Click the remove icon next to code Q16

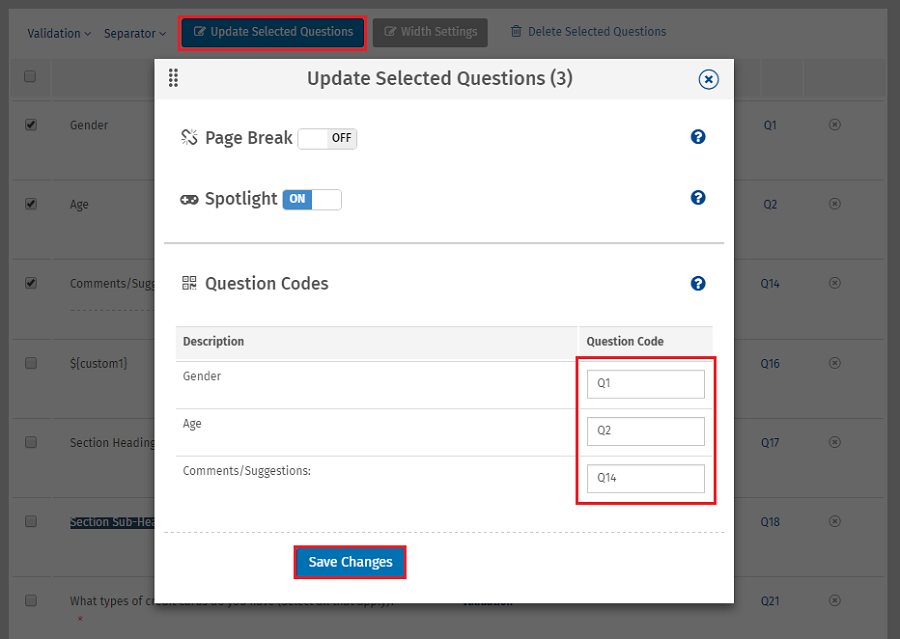[x=834, y=363]
